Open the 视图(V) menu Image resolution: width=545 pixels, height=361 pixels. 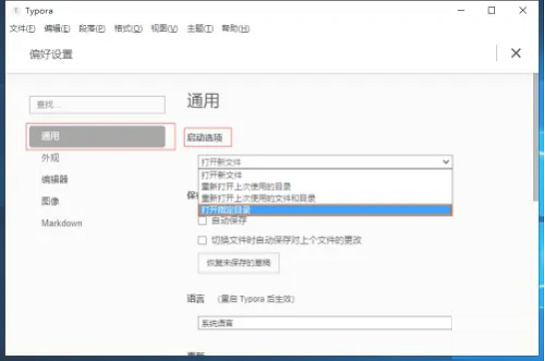point(164,28)
